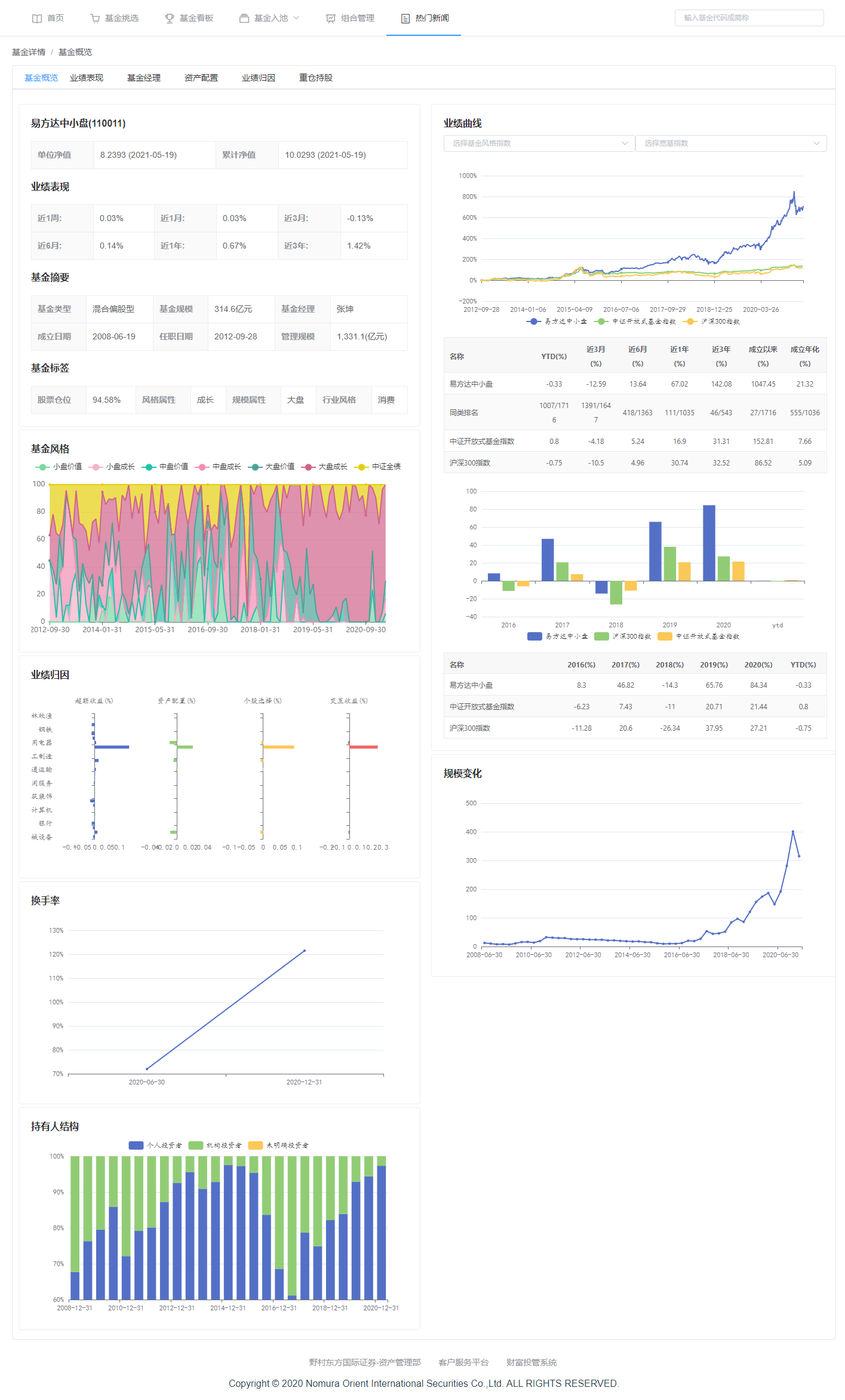Click the 管理规模 value 1,331.1(亿元)
This screenshot has height=1400, width=845.
coord(362,336)
